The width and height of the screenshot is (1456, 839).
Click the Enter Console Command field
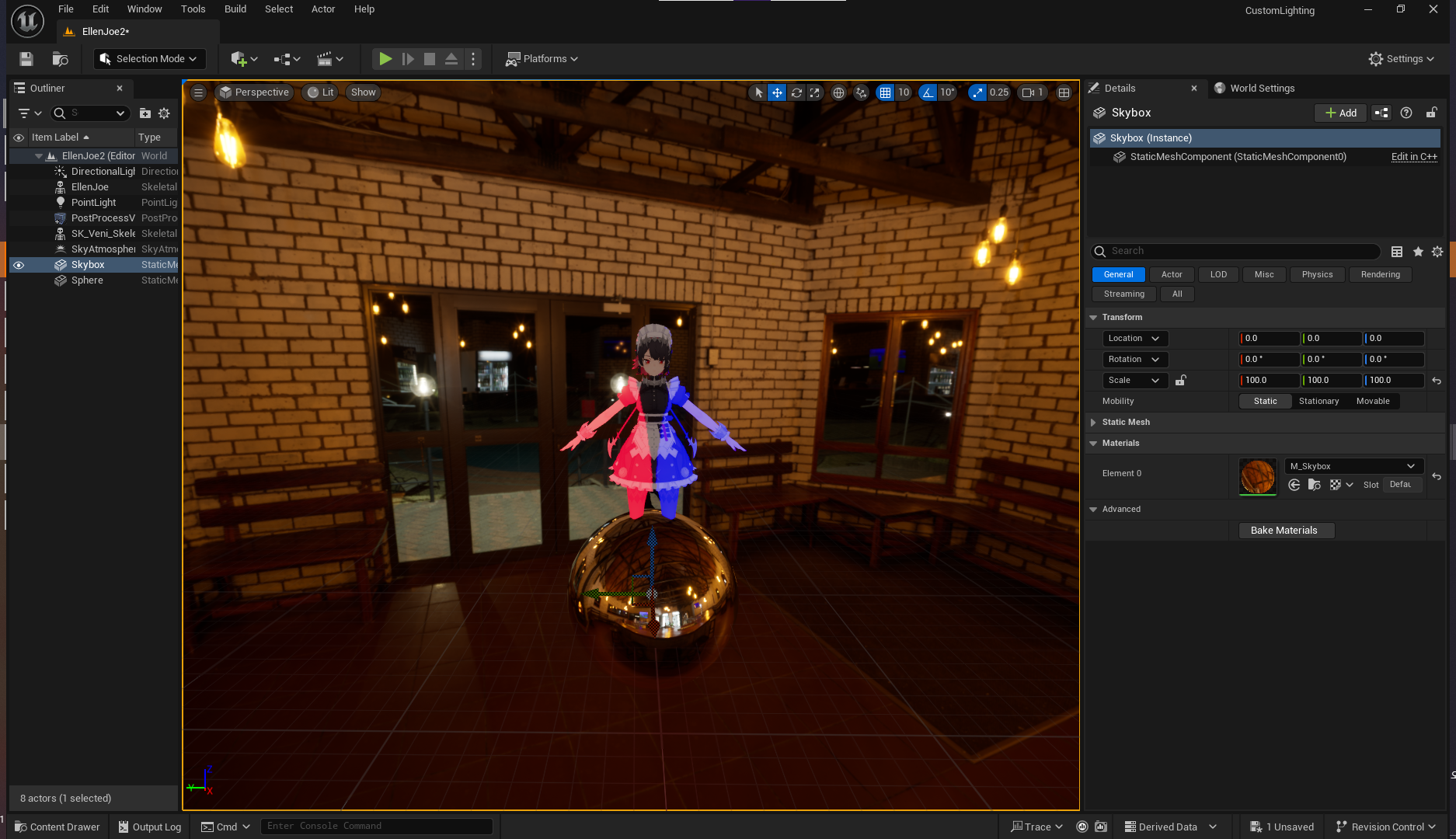coord(377,827)
